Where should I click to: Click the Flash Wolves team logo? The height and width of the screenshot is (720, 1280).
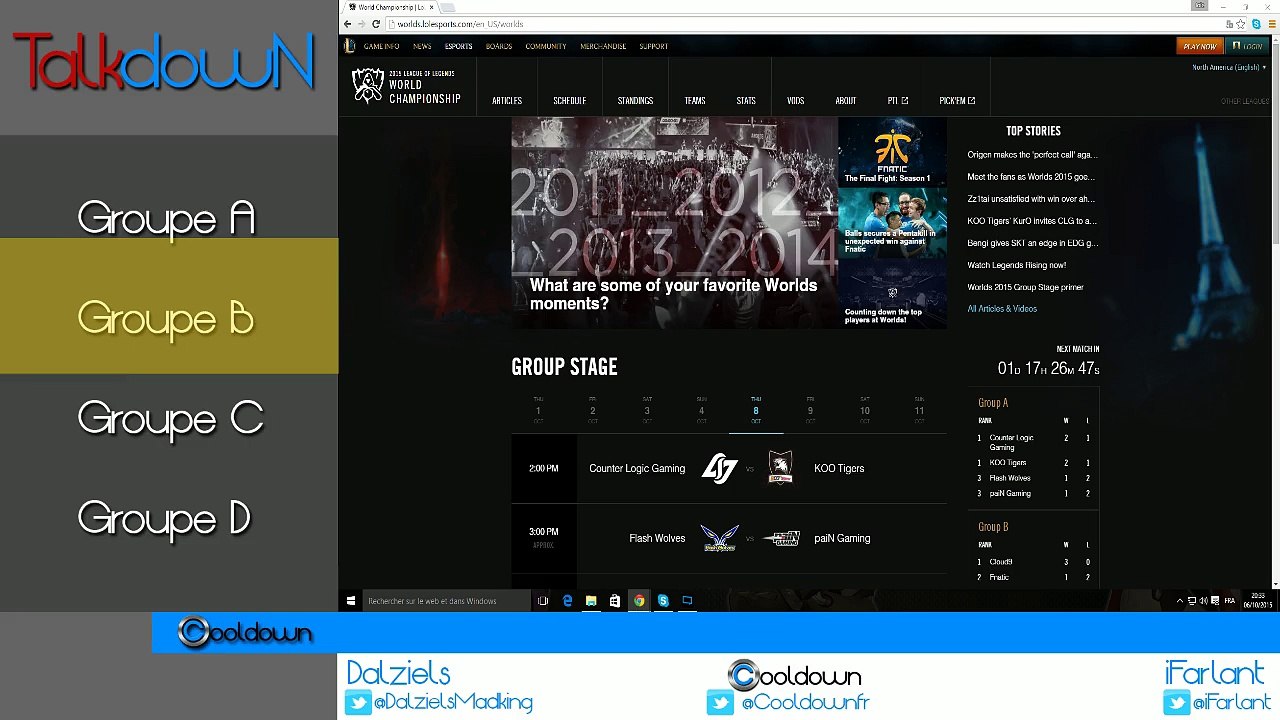(719, 538)
